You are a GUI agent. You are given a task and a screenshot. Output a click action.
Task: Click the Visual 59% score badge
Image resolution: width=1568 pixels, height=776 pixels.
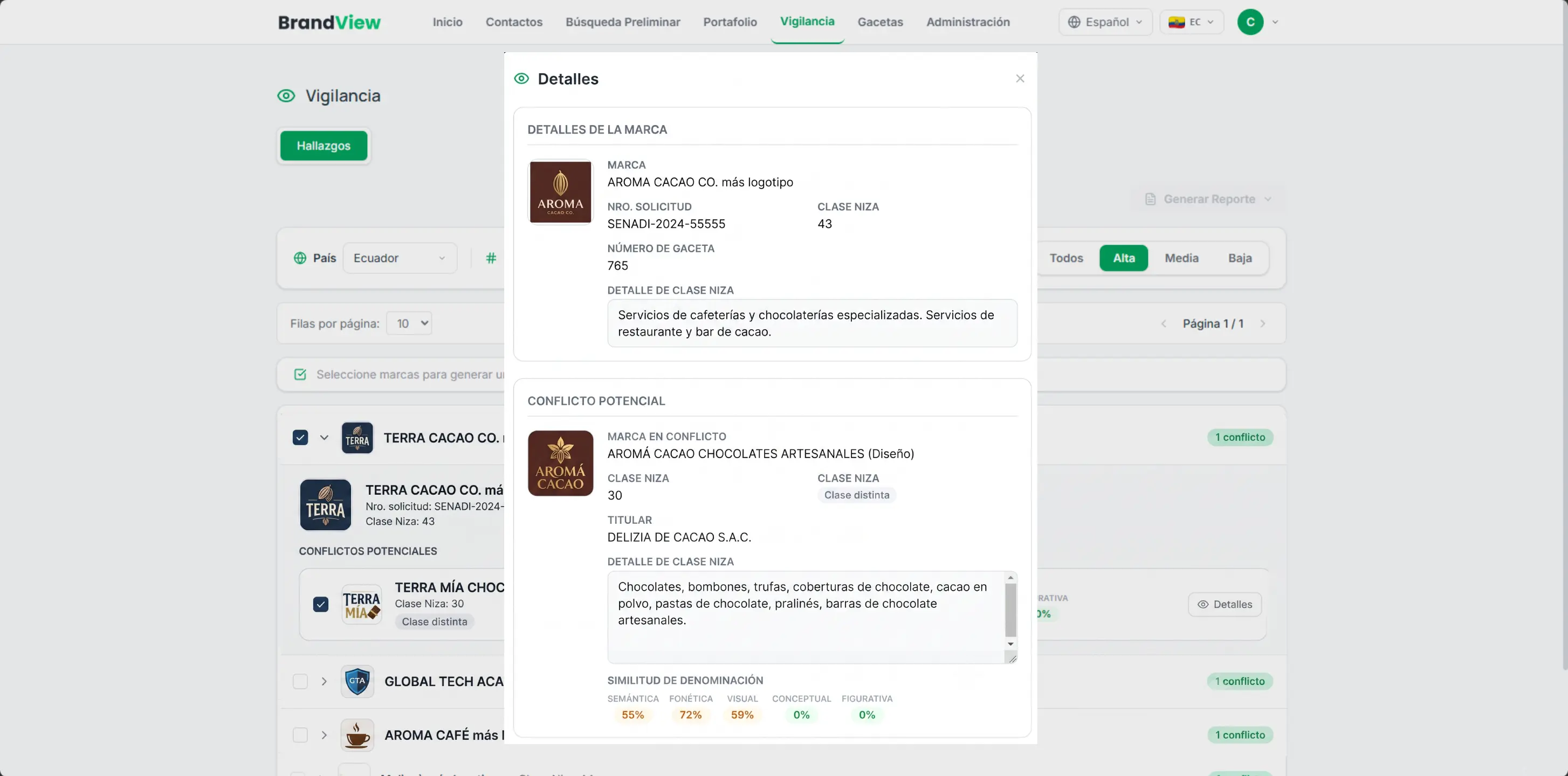[742, 715]
